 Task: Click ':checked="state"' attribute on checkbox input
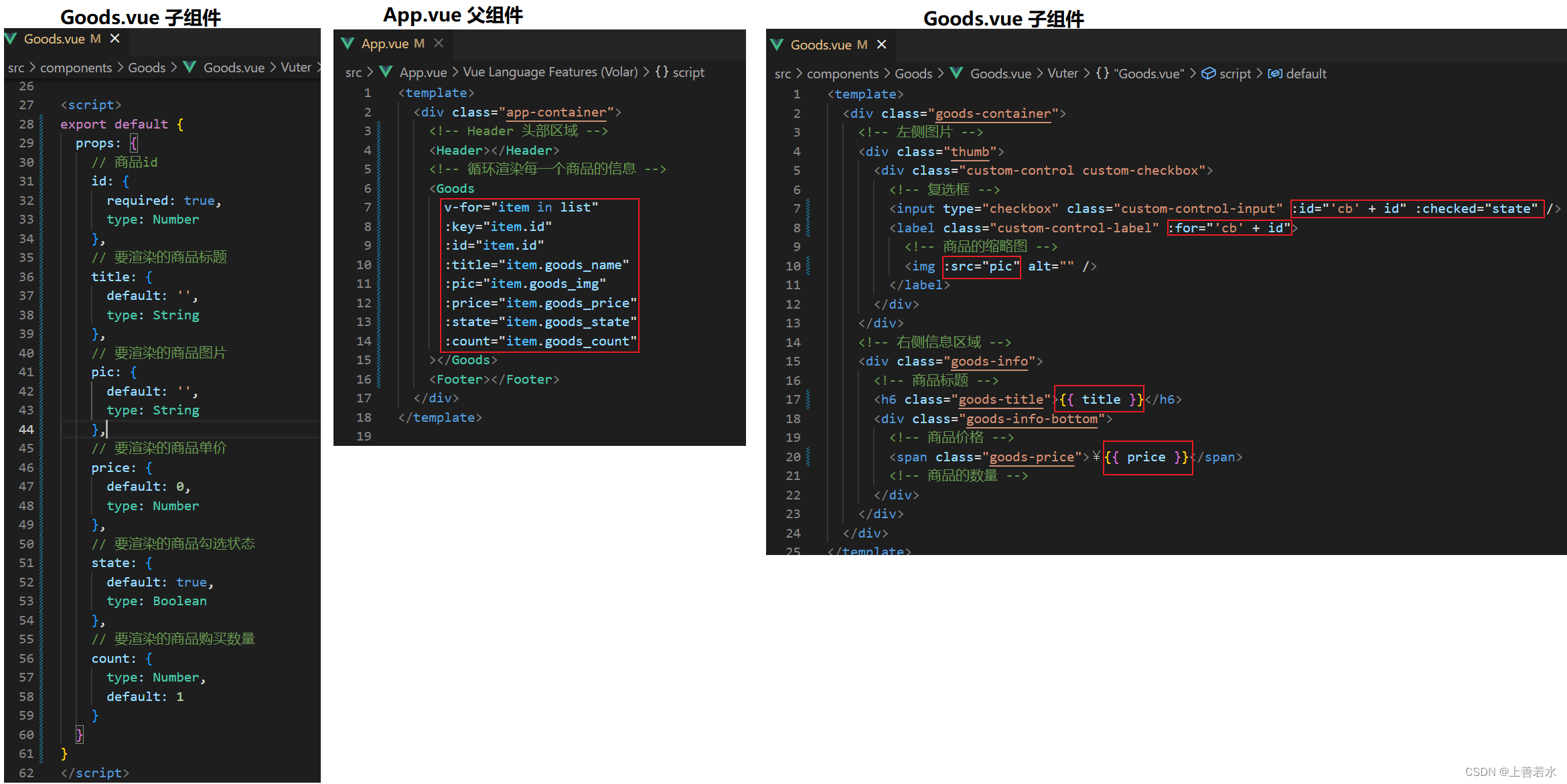coord(1477,208)
